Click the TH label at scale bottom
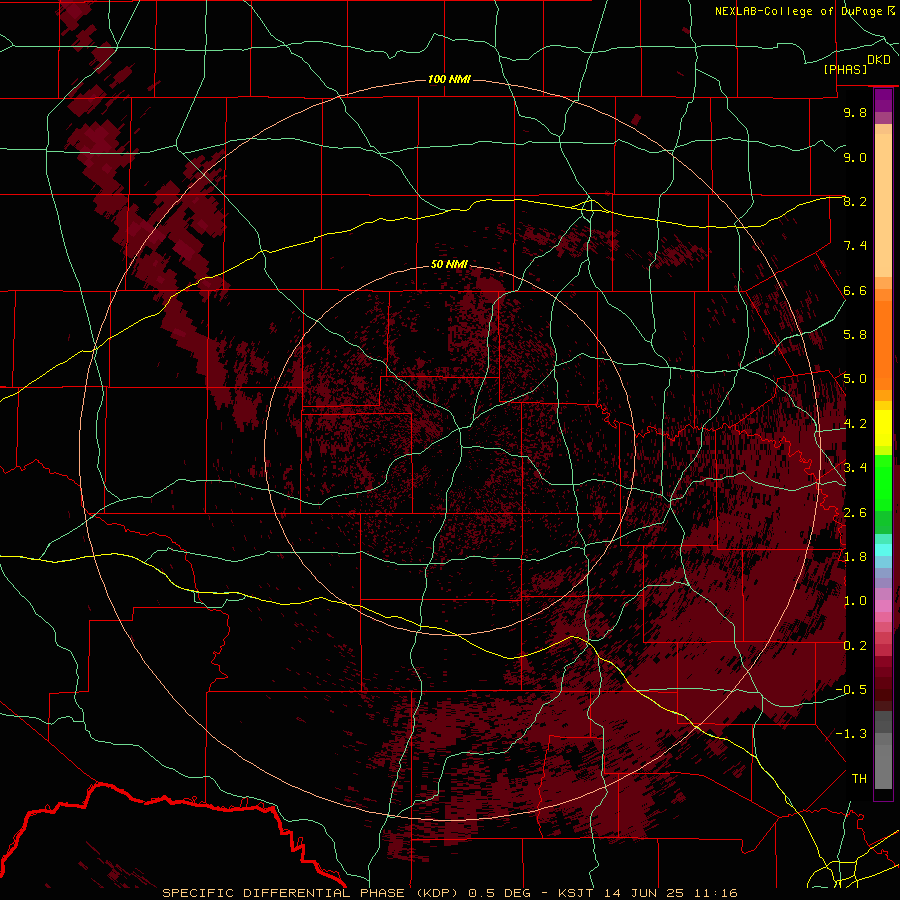The width and height of the screenshot is (900, 900). click(x=859, y=779)
